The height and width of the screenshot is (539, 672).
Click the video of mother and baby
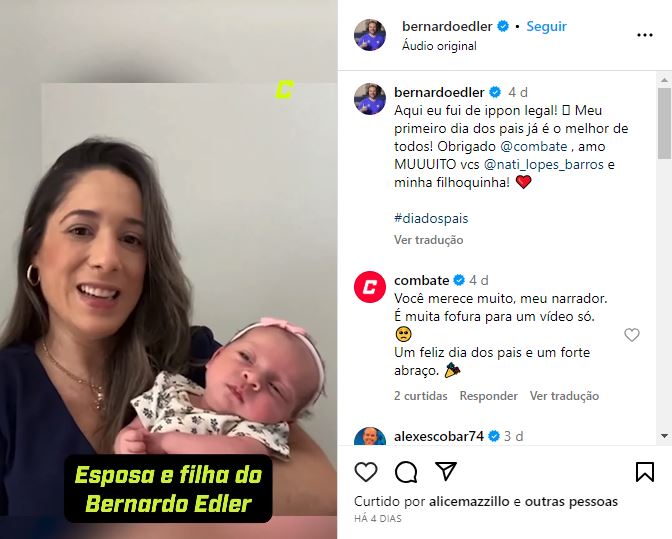click(168, 270)
